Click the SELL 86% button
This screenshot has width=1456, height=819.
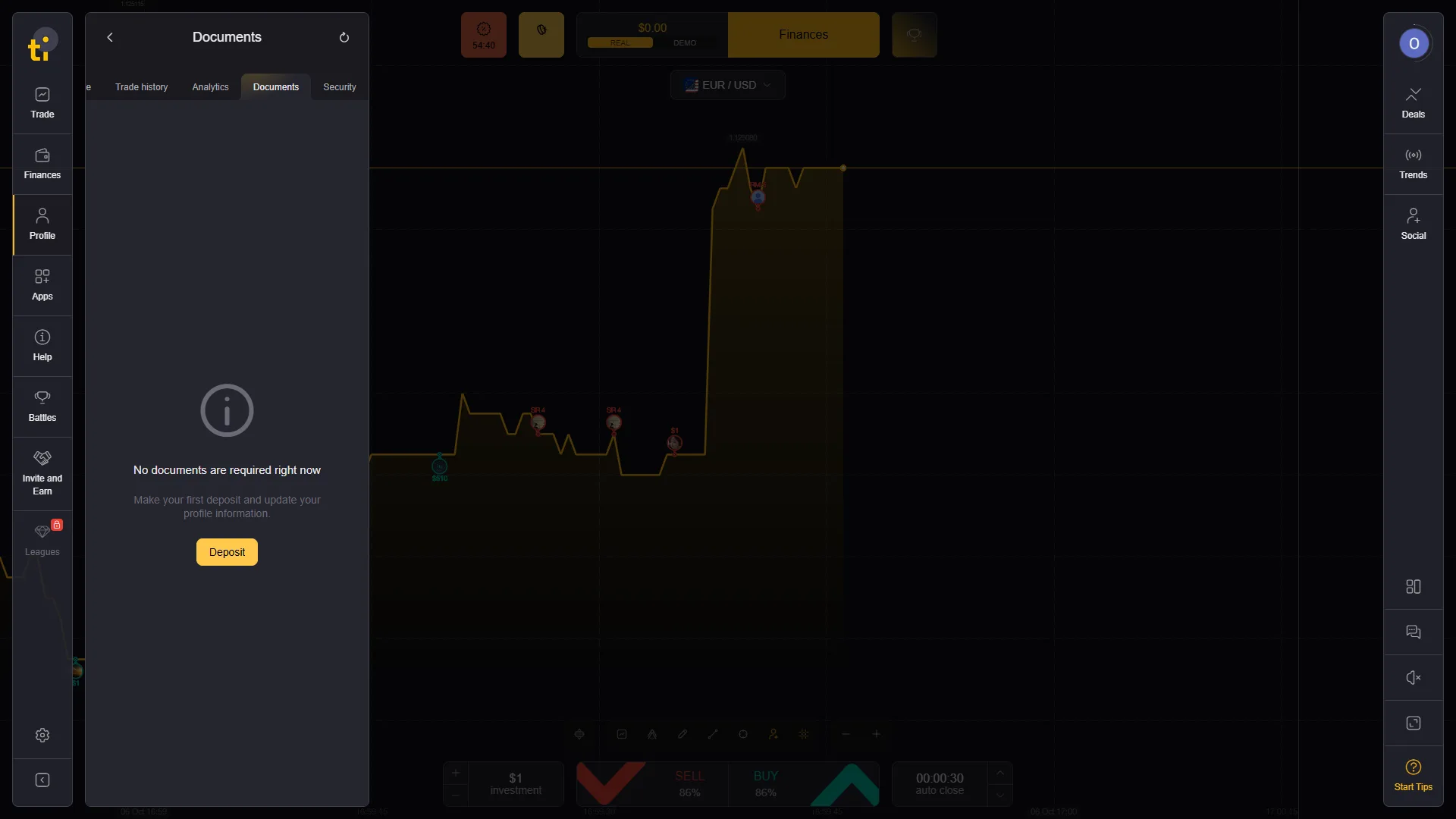click(x=652, y=784)
